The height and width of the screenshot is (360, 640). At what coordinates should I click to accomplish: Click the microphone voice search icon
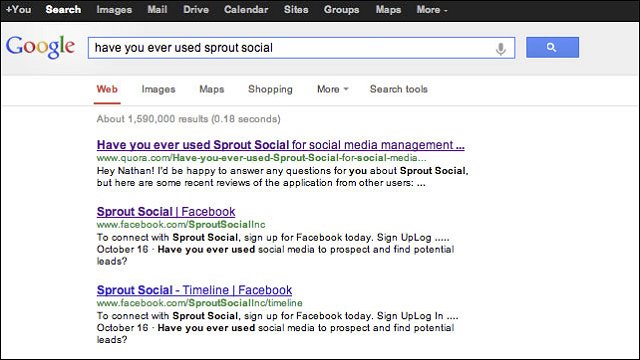point(500,49)
